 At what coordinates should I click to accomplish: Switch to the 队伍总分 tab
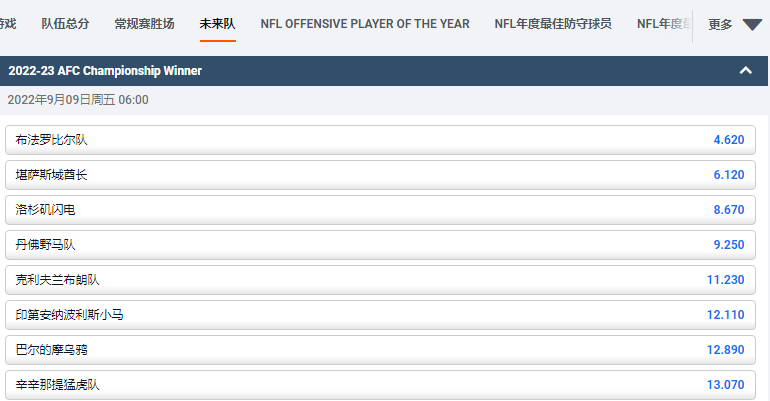[65, 24]
